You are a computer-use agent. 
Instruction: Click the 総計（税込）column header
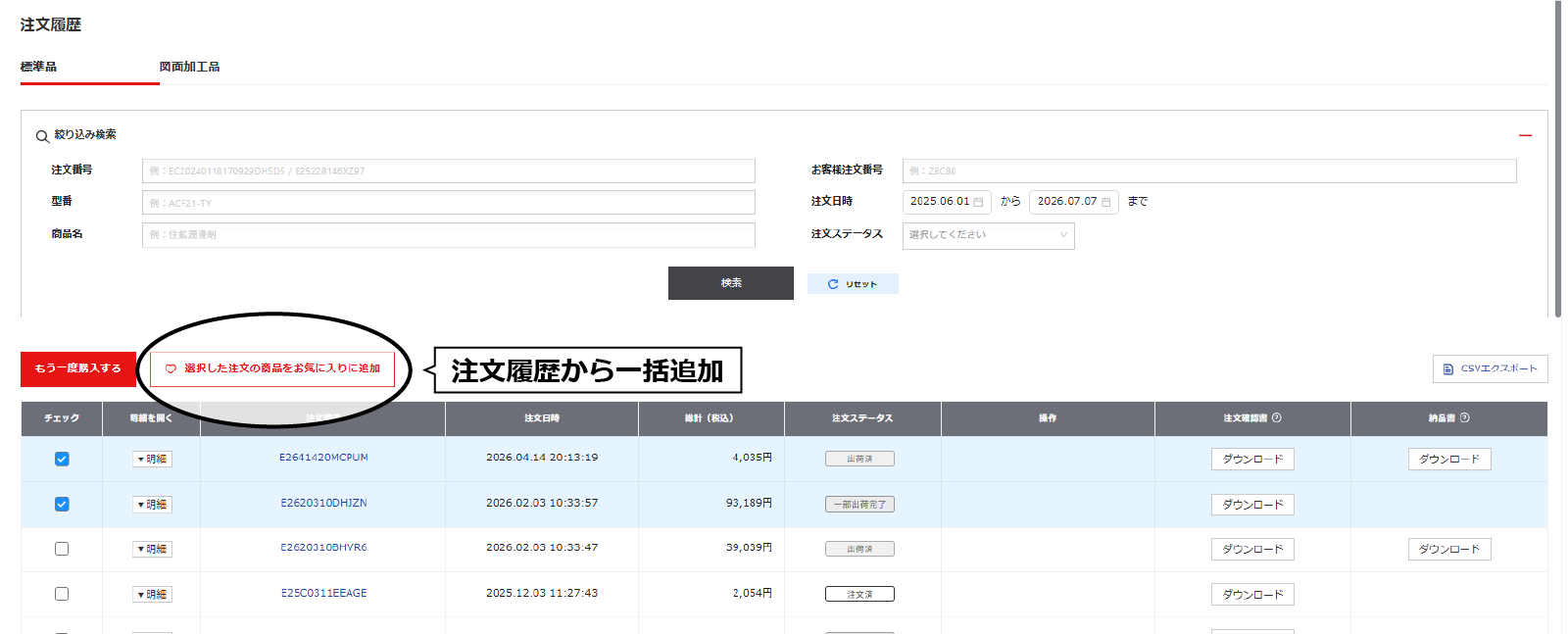(711, 418)
